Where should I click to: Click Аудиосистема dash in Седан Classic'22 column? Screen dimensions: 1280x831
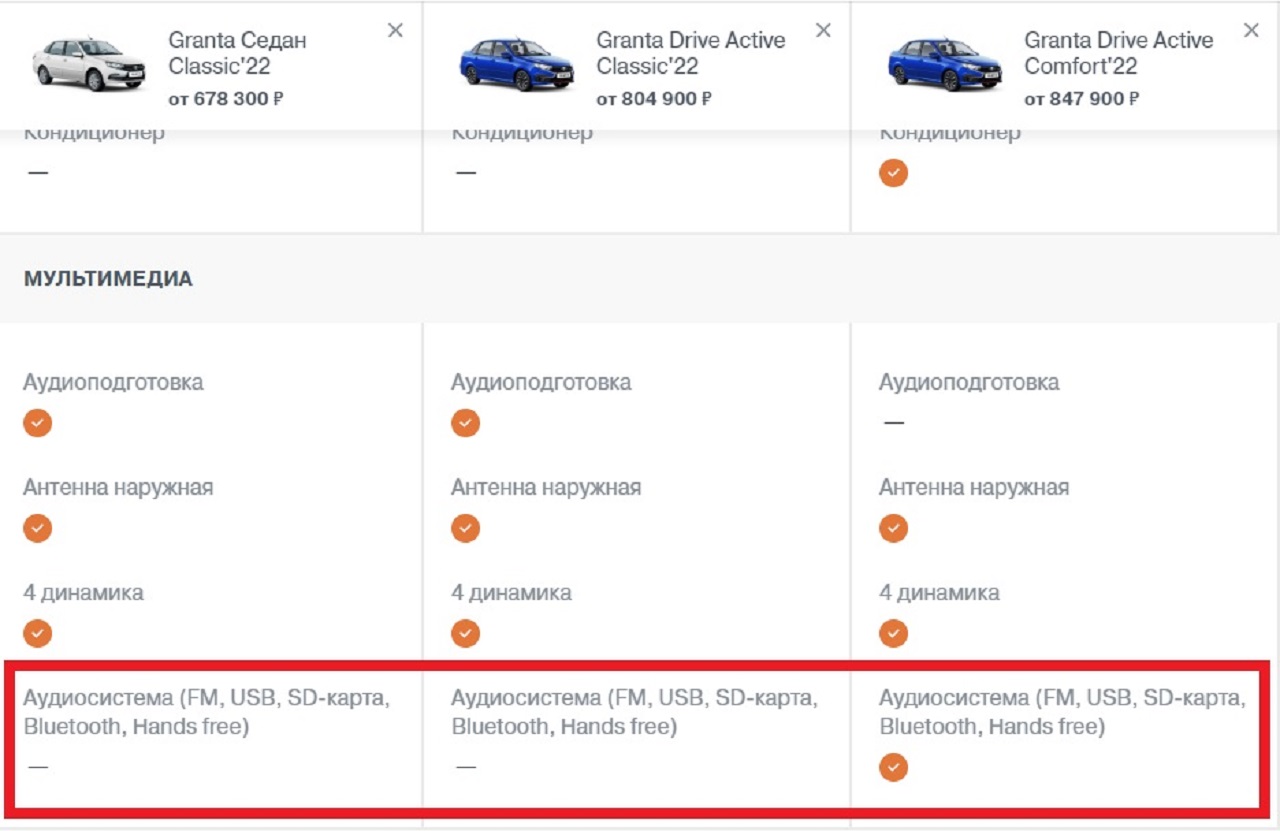click(x=38, y=767)
